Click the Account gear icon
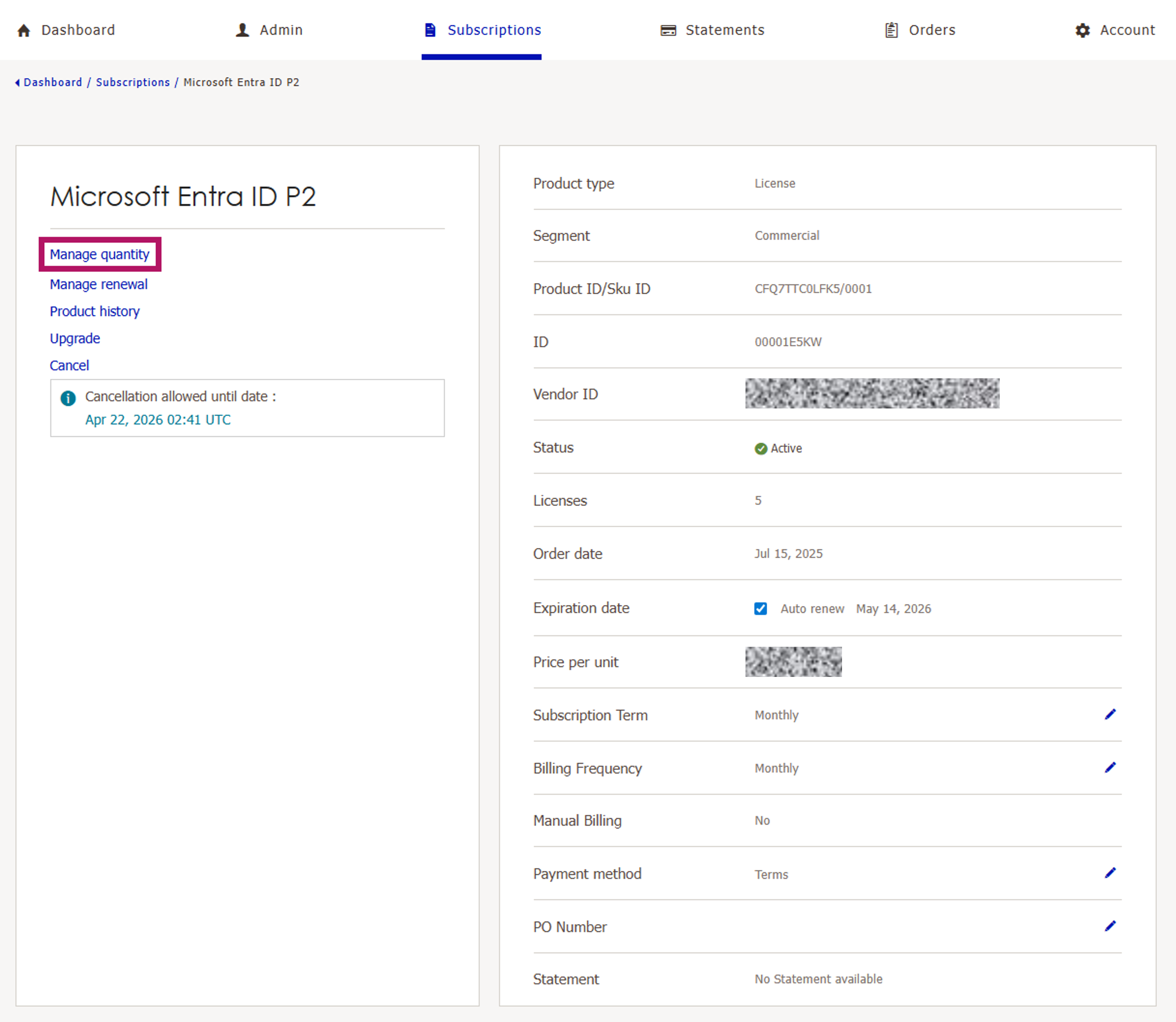The width and height of the screenshot is (1176, 1022). [x=1082, y=30]
